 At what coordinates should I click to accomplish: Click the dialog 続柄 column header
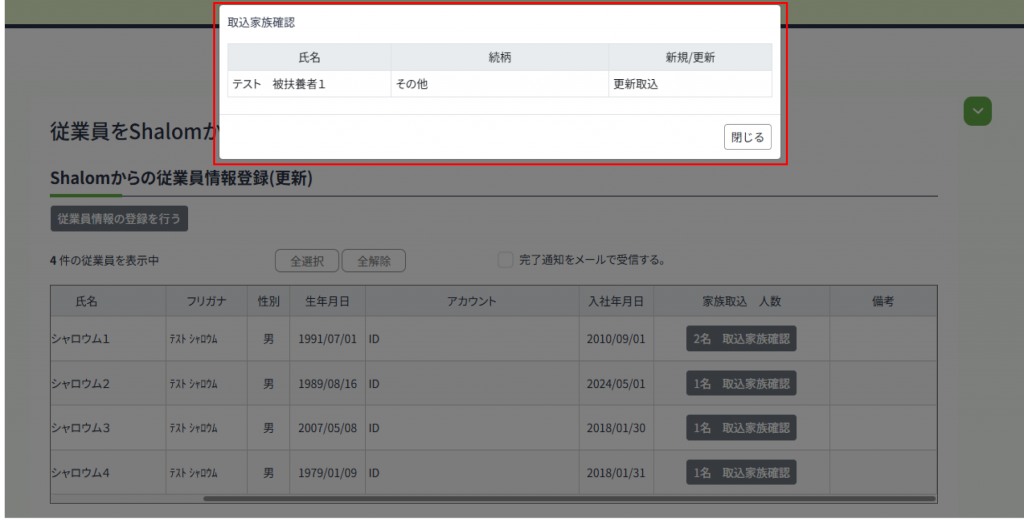click(x=500, y=57)
